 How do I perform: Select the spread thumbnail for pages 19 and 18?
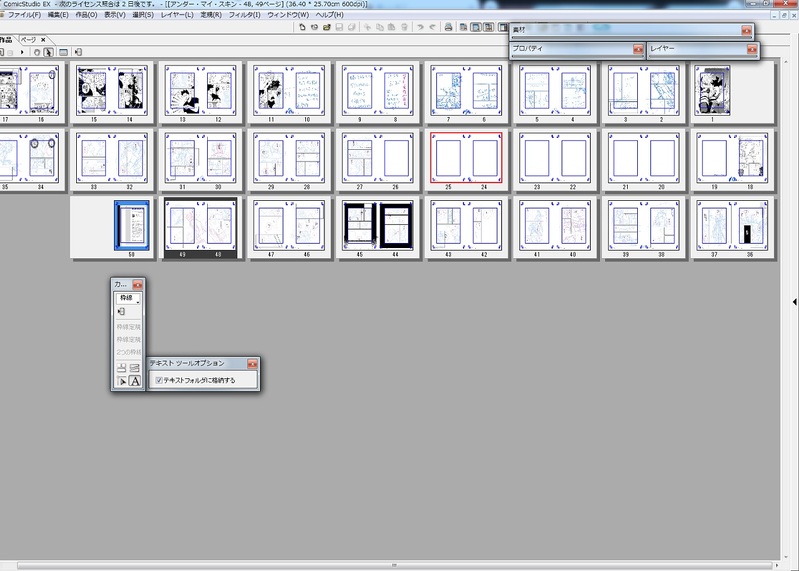732,160
